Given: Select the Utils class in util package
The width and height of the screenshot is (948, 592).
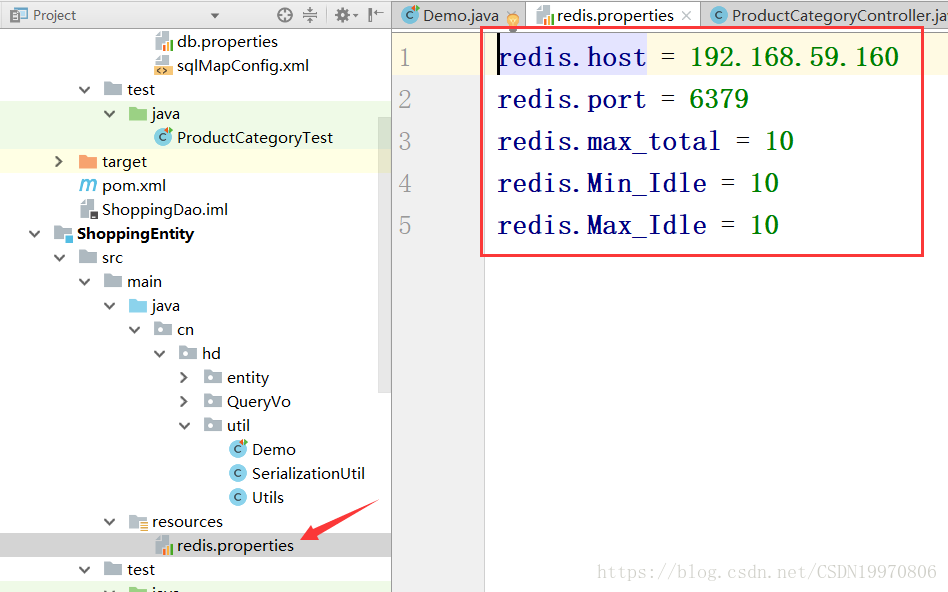Looking at the screenshot, I should tap(268, 497).
